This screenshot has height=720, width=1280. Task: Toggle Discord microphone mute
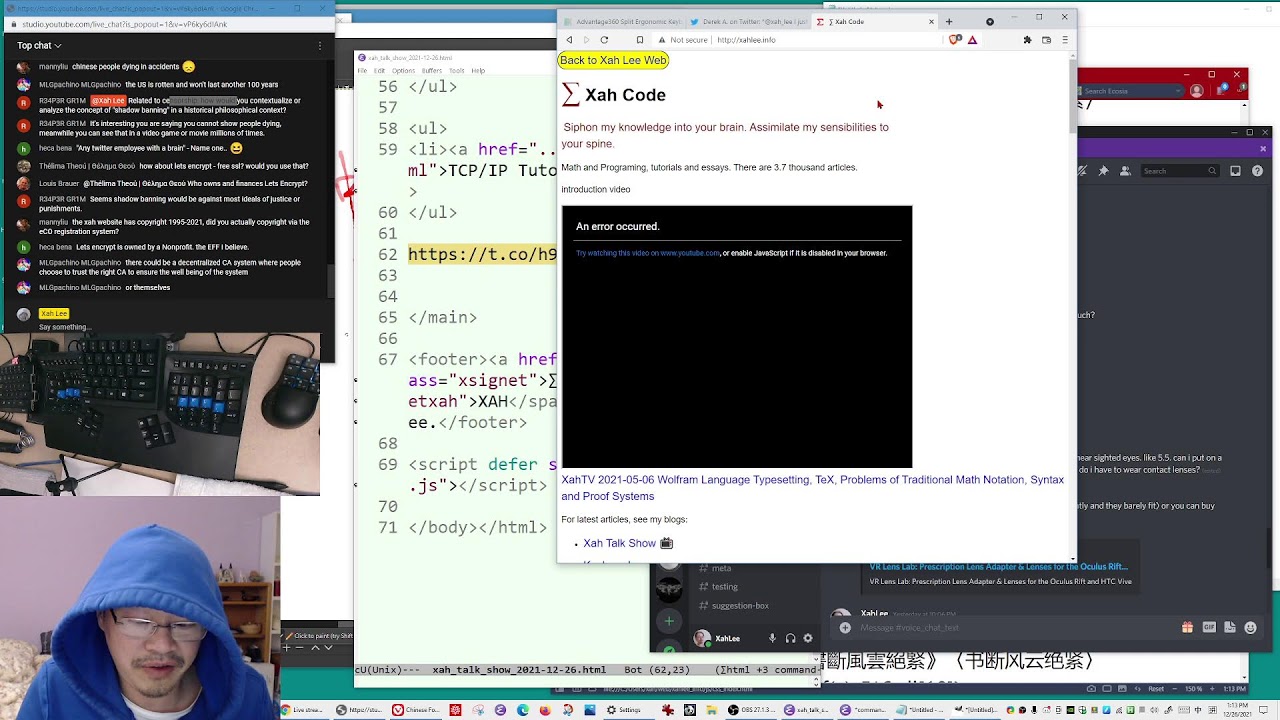click(x=772, y=638)
